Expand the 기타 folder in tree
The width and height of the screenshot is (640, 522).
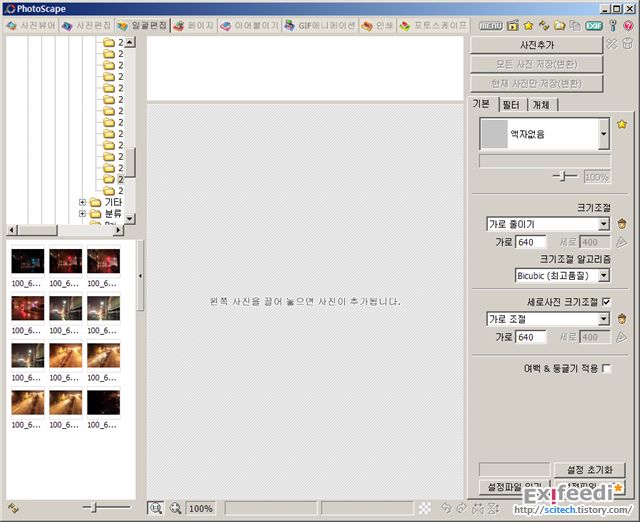(x=82, y=202)
